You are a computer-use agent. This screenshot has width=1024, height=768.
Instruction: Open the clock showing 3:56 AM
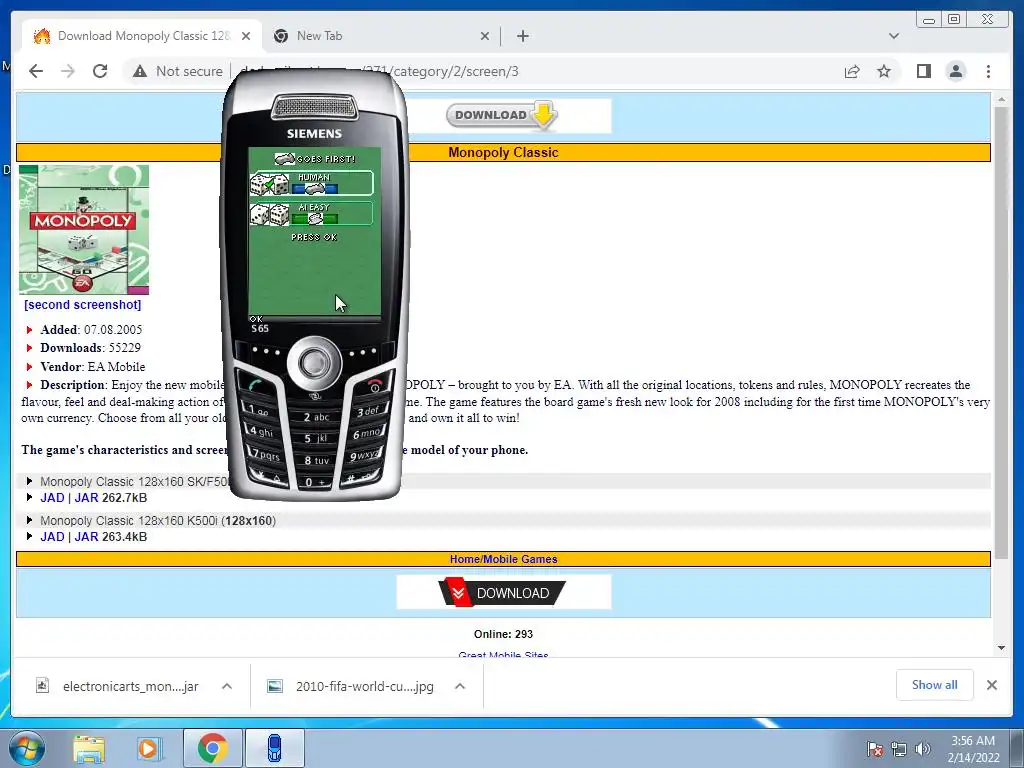point(973,748)
